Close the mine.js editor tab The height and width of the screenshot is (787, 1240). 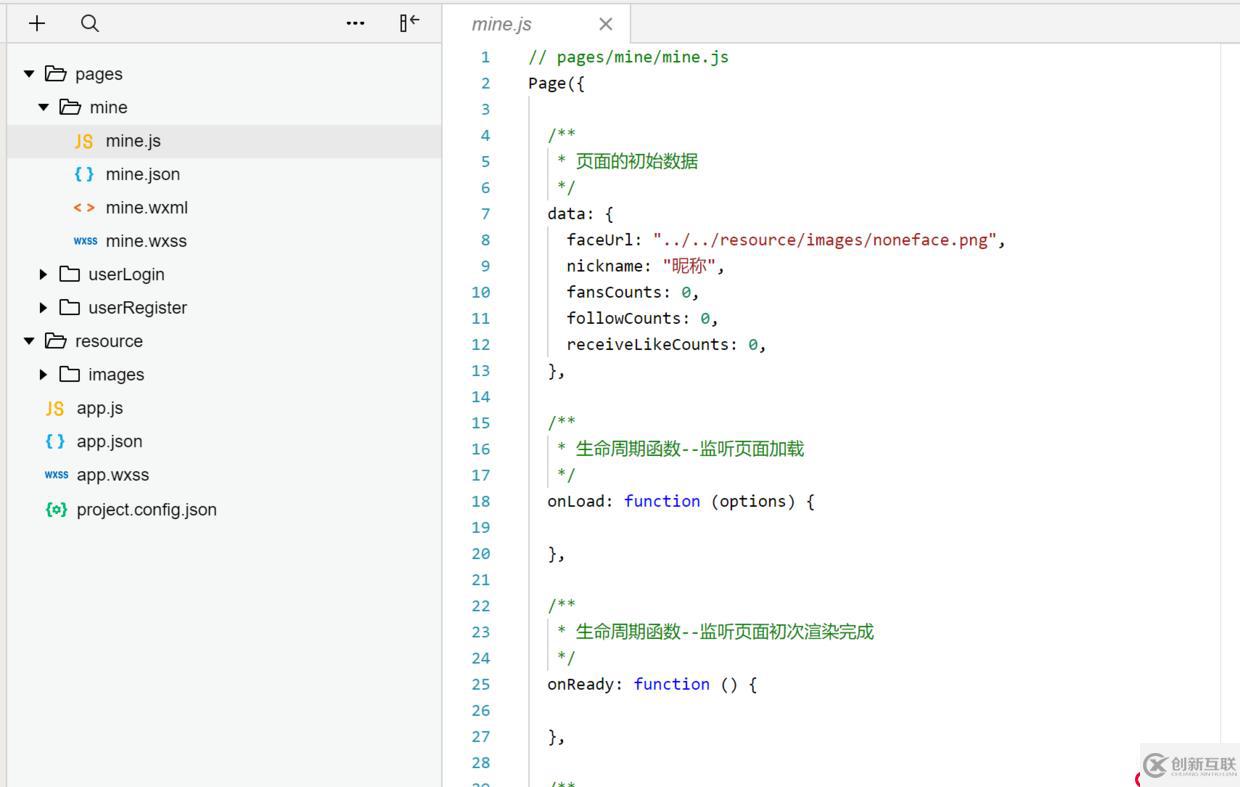[x=605, y=24]
